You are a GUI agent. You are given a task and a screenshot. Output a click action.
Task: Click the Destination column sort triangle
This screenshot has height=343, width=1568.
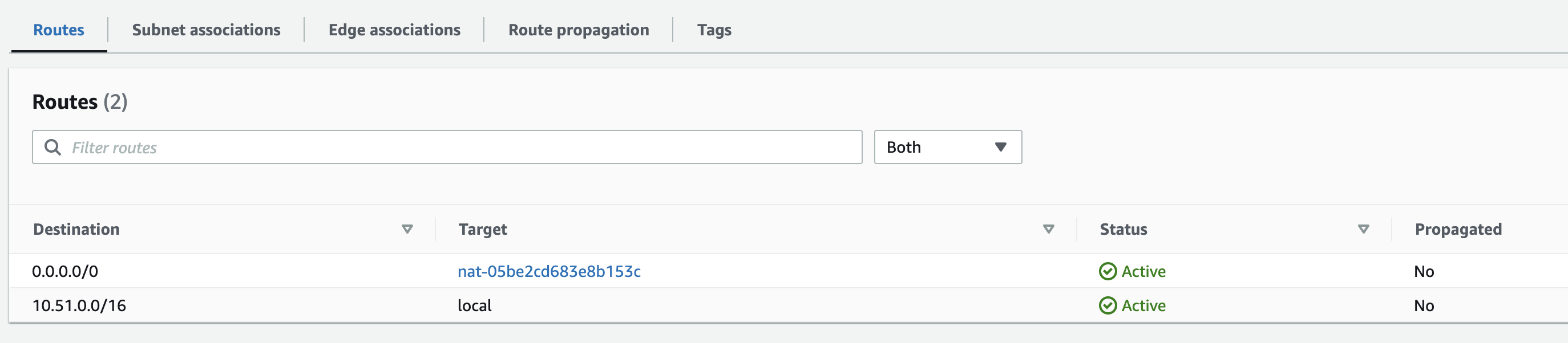coord(407,229)
